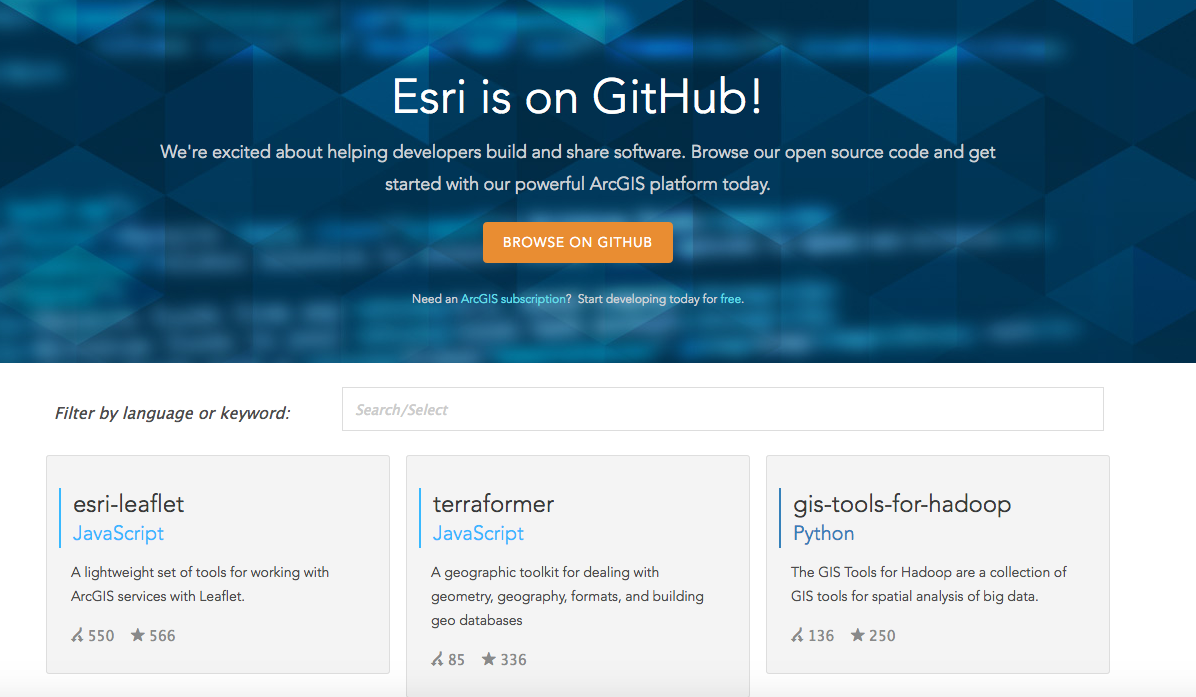Click the 'Filter by language or keyword:' label
Viewport: 1196px width, 697px height.
[172, 413]
